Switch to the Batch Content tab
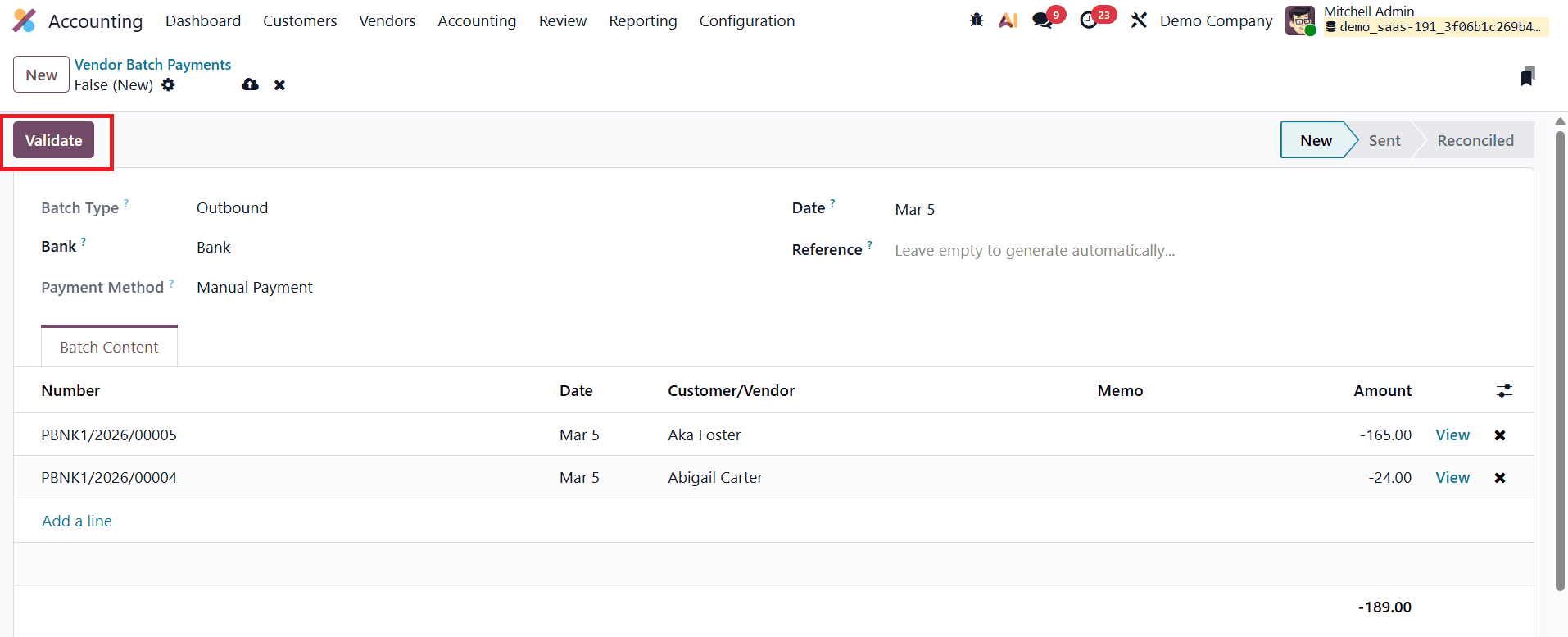 (109, 347)
